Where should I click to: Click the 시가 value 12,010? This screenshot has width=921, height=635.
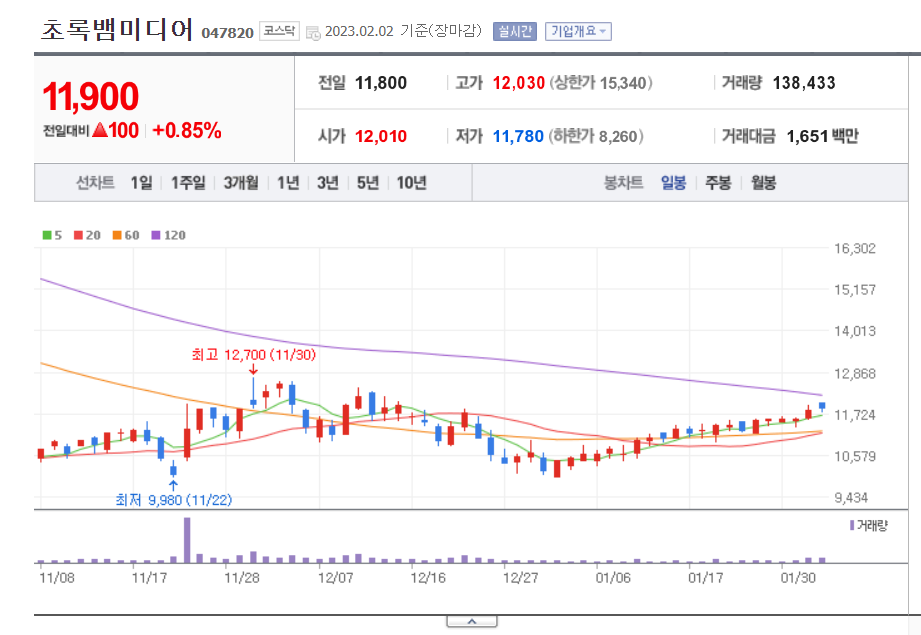tap(381, 136)
